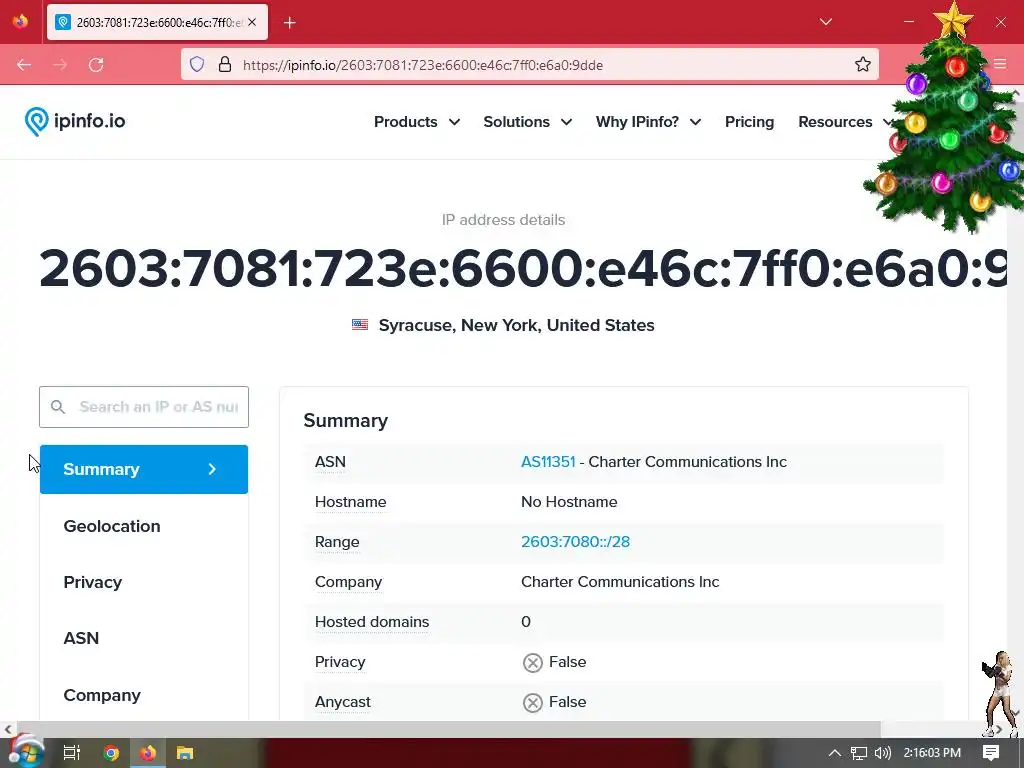1024x768 pixels.
Task: Click the Privacy row label in Summary table
Action: pos(340,662)
